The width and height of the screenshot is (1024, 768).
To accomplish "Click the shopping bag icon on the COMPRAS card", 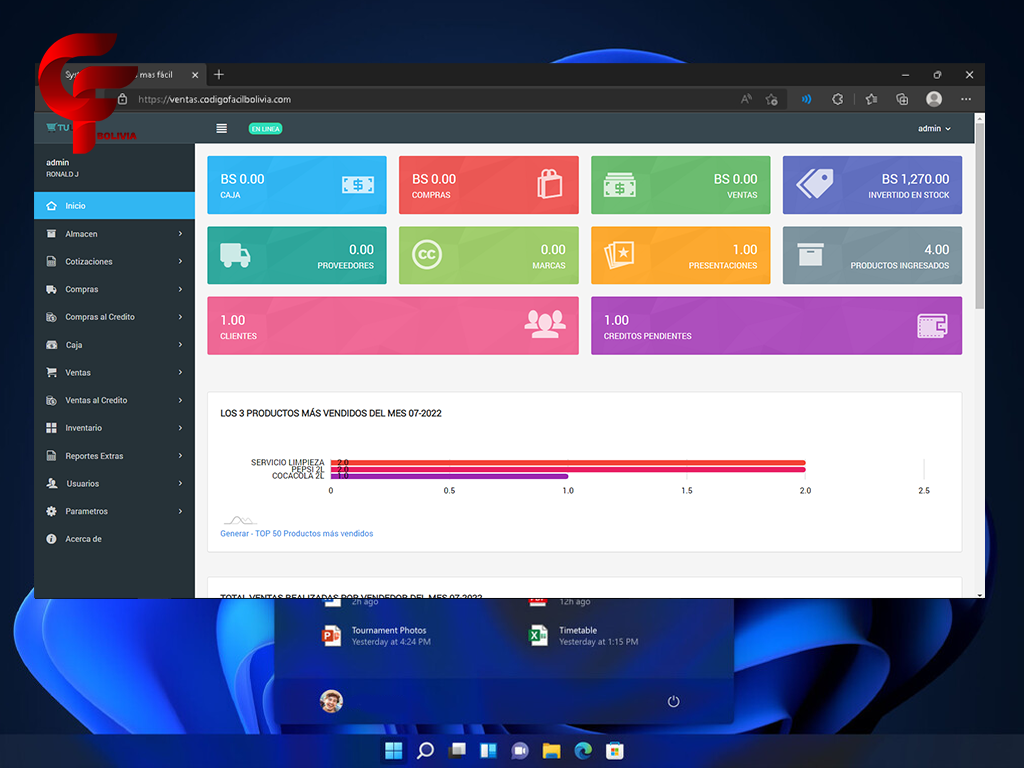I will click(551, 185).
